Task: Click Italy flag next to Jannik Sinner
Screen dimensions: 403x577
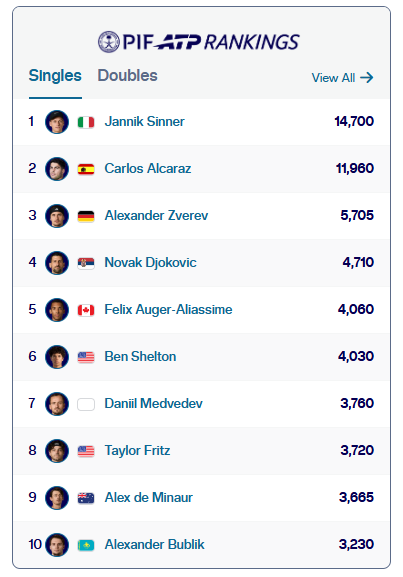Action: [x=86, y=122]
